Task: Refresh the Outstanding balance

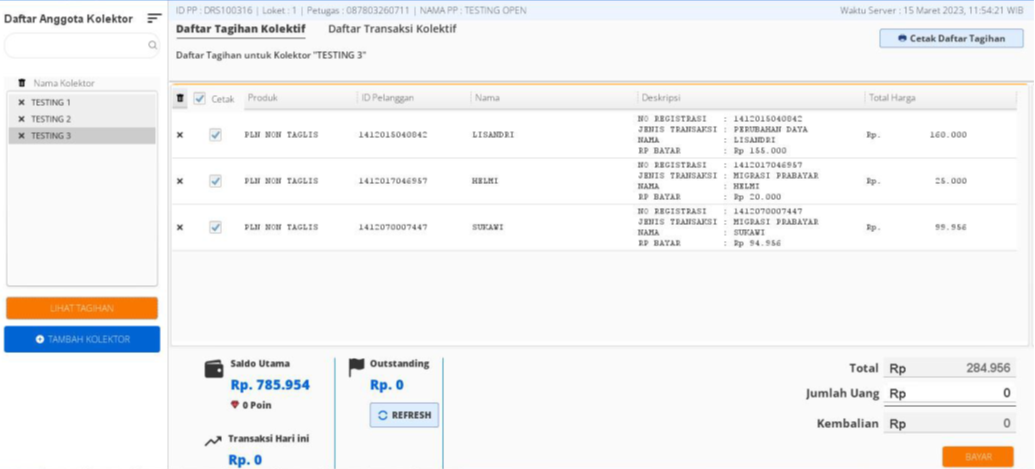Action: point(404,415)
